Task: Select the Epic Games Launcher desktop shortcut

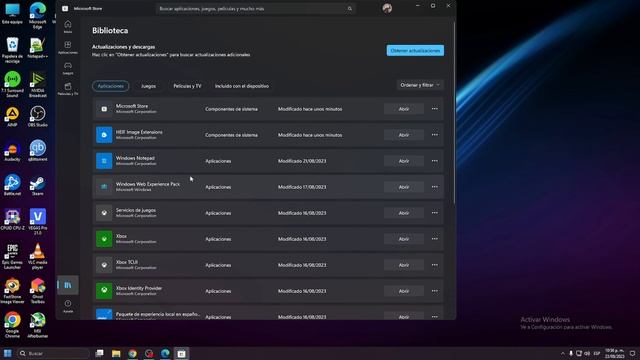Action: point(12,256)
